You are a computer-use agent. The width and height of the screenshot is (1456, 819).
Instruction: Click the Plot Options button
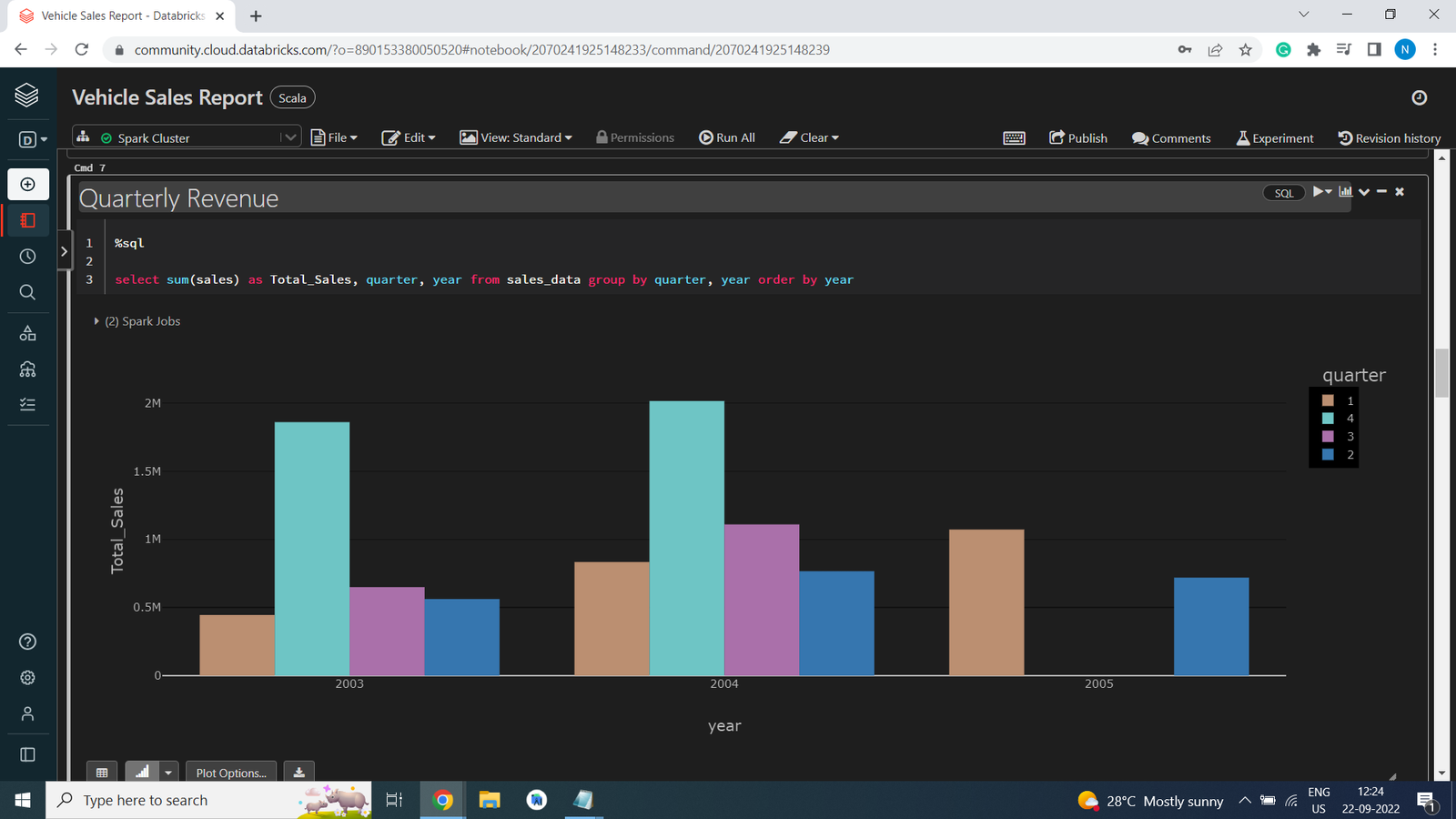coord(230,772)
